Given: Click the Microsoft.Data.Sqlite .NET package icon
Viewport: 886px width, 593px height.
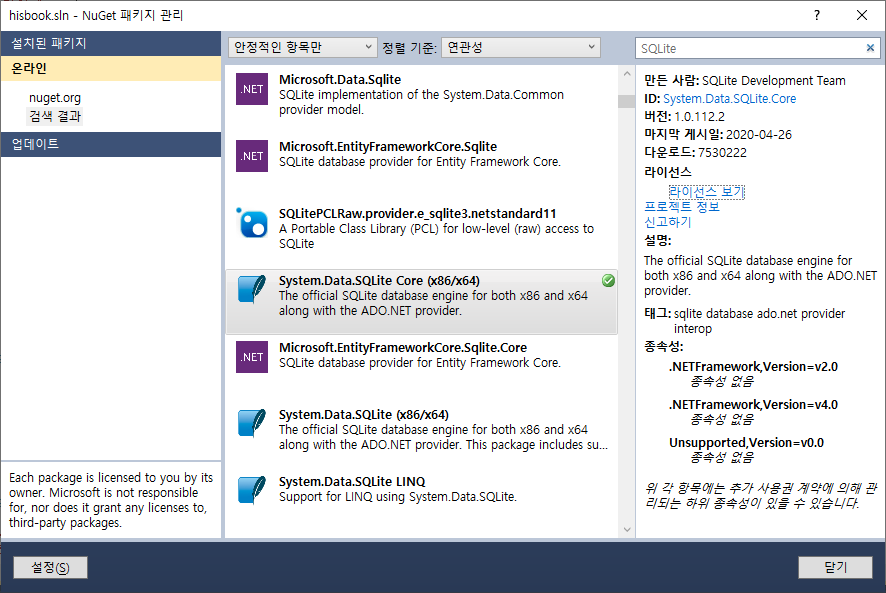Looking at the screenshot, I should (252, 89).
